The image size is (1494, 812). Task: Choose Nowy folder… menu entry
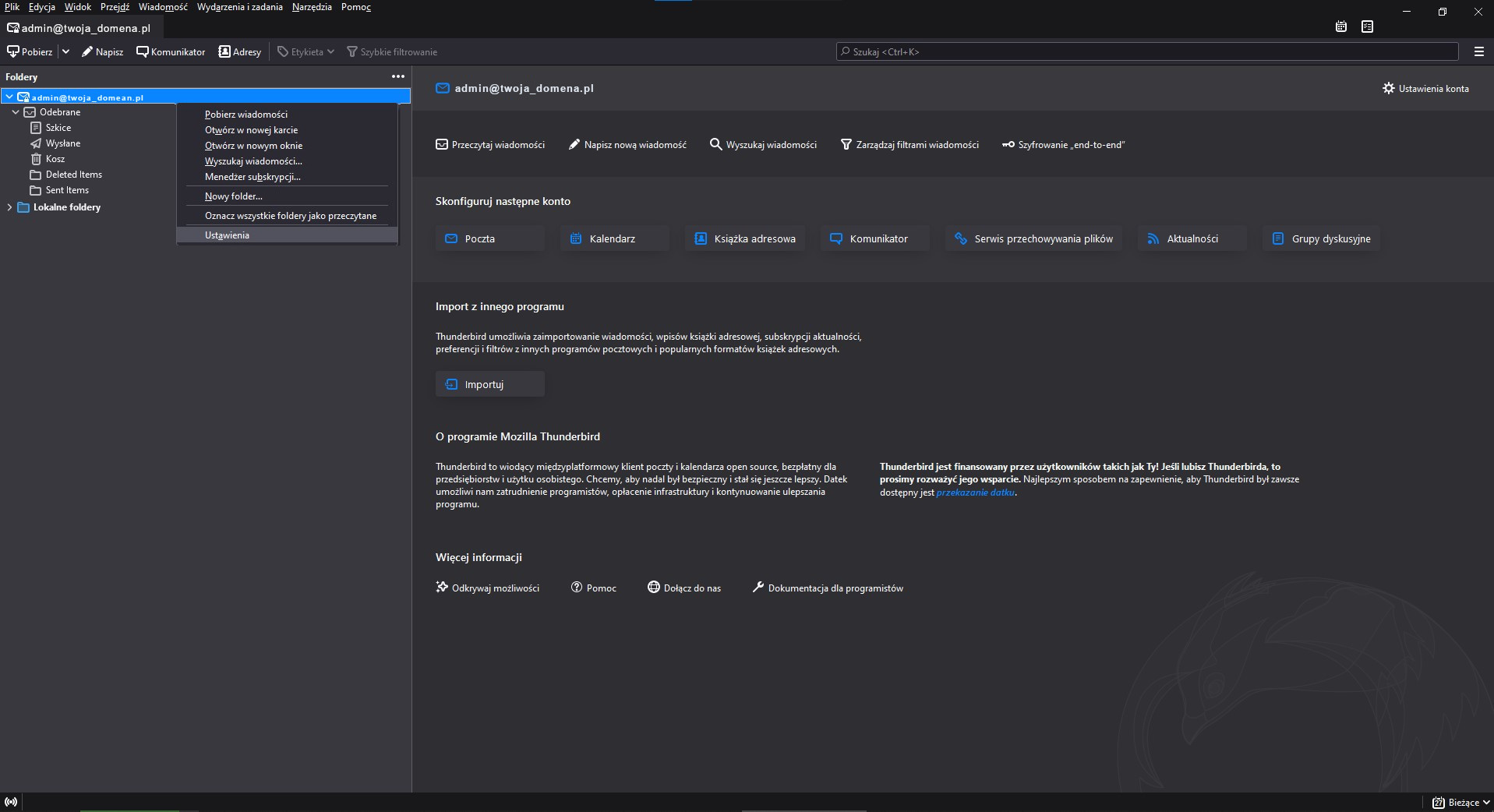(x=288, y=196)
